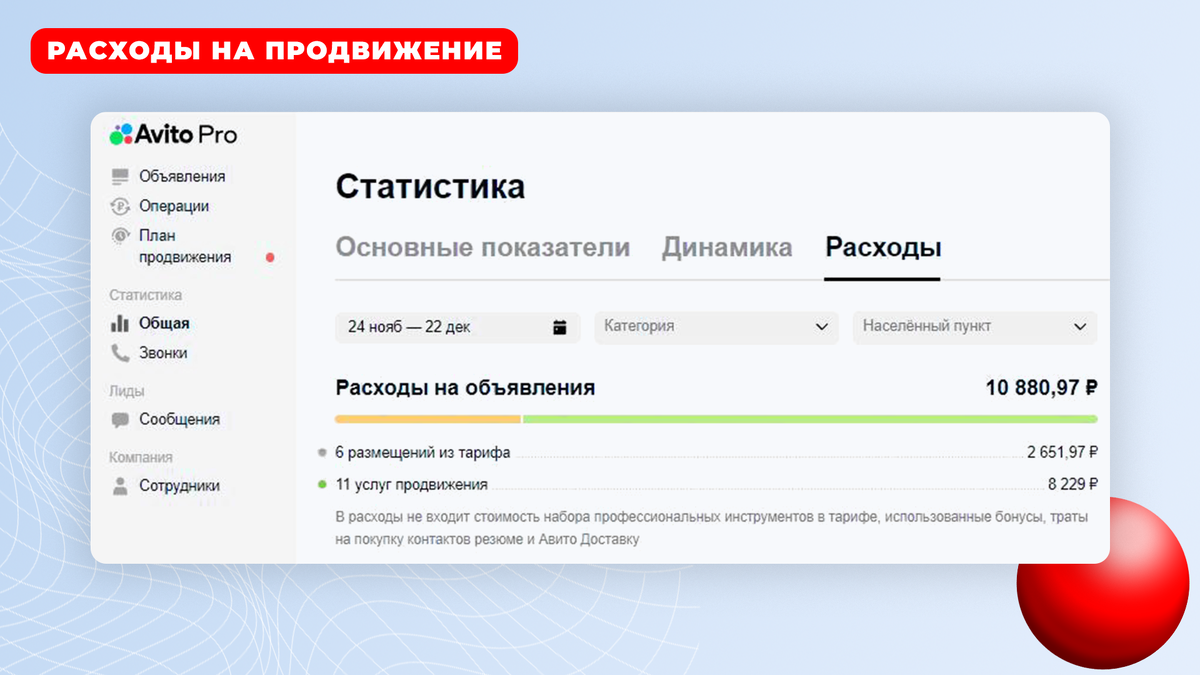Click the 11 услуг продвижения row
The width and height of the screenshot is (1200, 675).
coord(716,484)
